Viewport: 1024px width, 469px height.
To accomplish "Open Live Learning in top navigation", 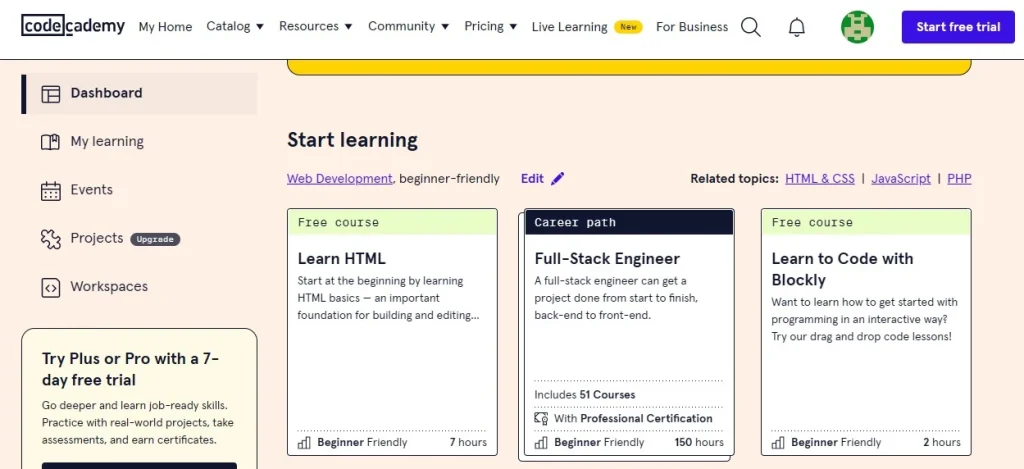I will click(569, 27).
